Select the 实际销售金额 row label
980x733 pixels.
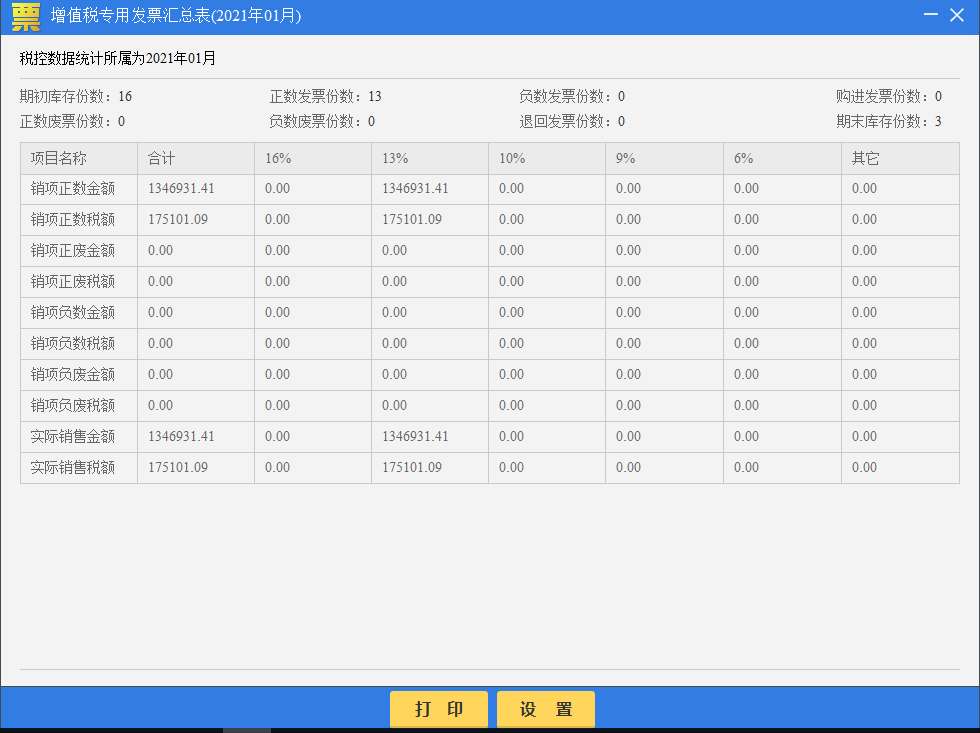point(73,437)
